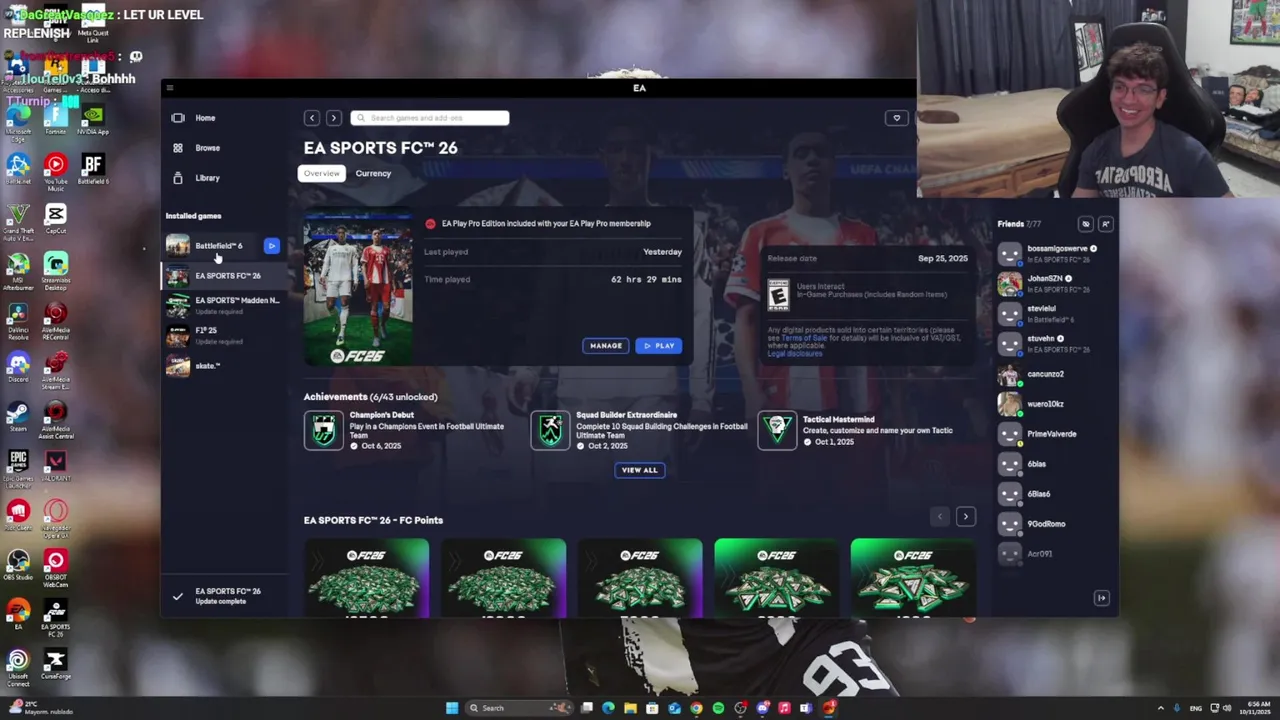The image size is (1280, 720).
Task: Open Google Chrome from the taskbar
Action: tap(696, 708)
